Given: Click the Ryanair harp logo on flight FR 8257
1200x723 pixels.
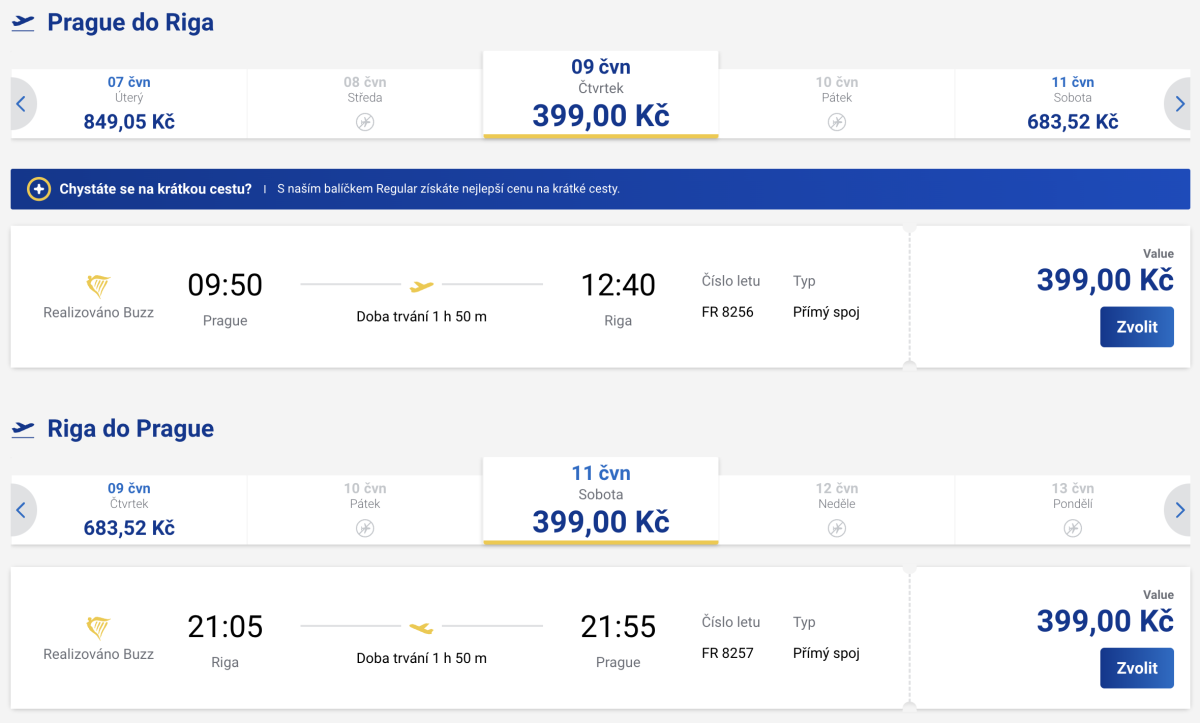Looking at the screenshot, I should [x=98, y=628].
